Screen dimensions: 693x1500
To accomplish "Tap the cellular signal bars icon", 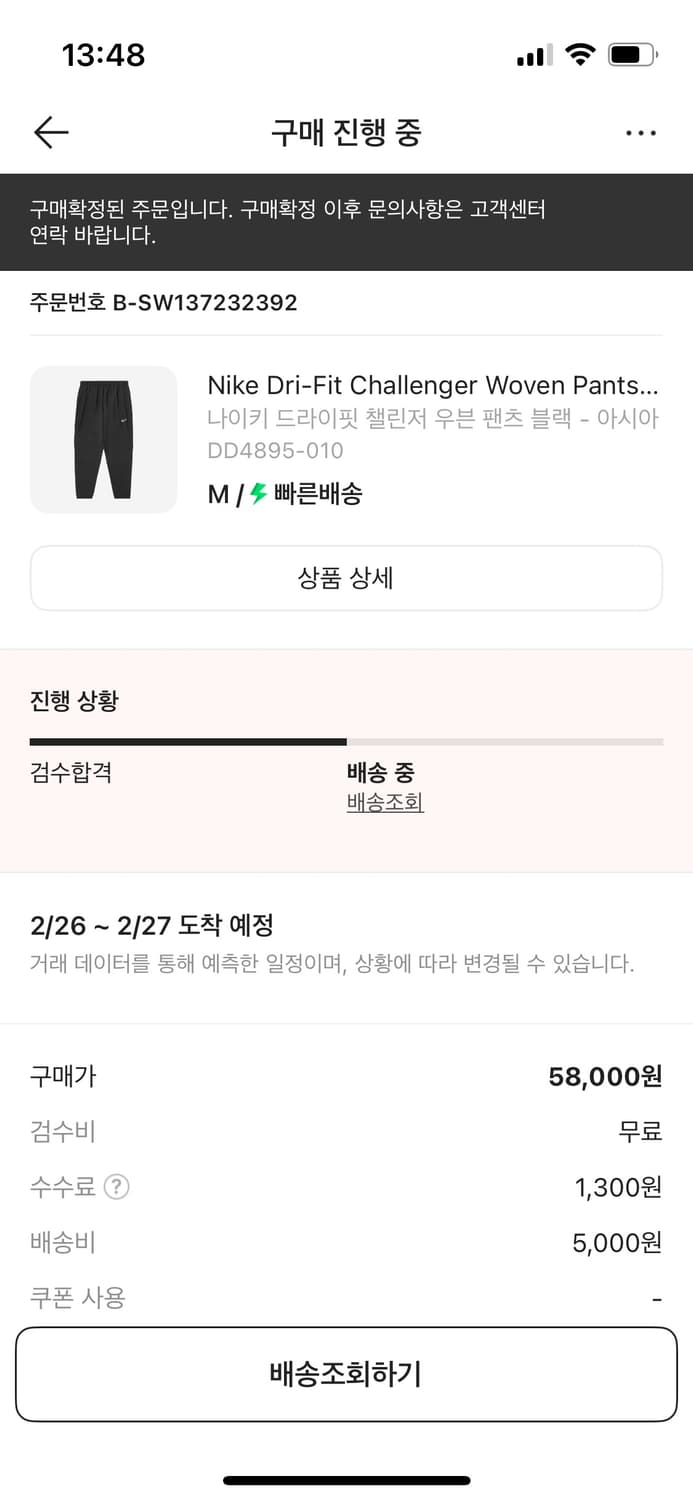I will click(532, 56).
